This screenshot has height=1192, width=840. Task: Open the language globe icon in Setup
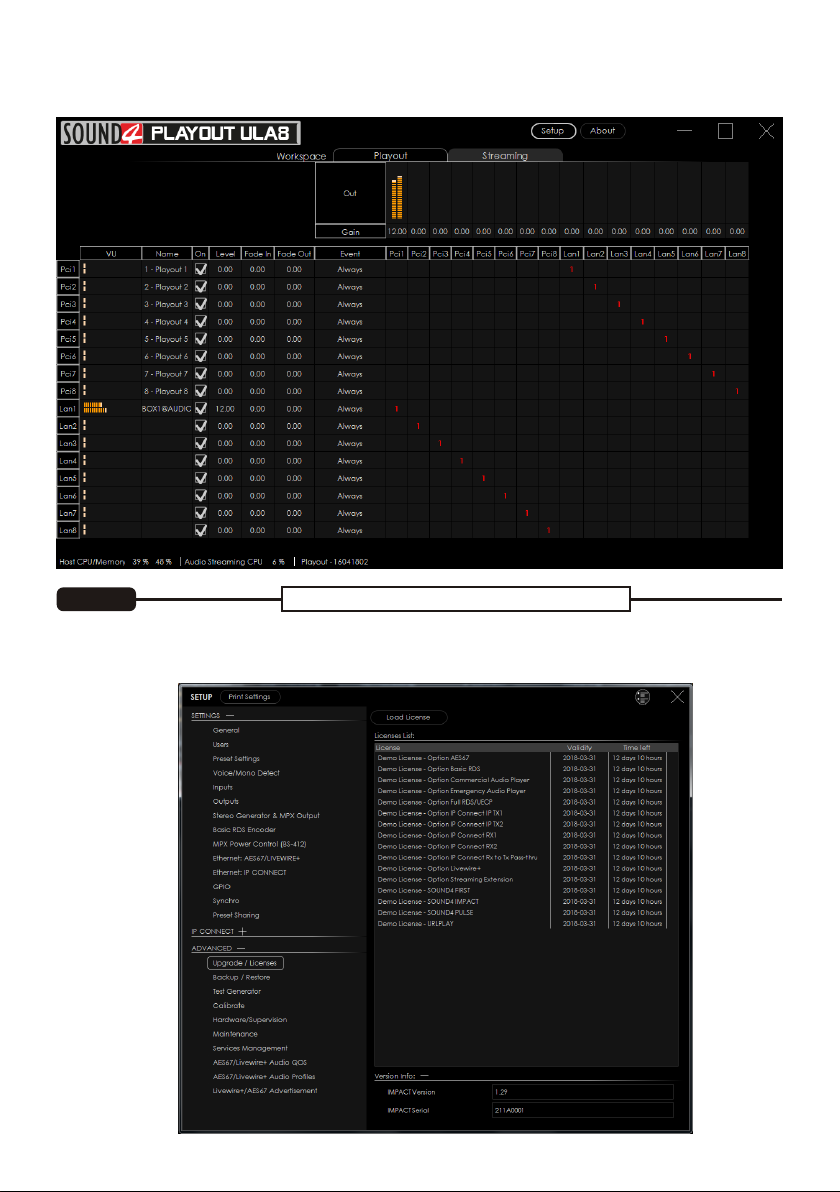[x=642, y=697]
